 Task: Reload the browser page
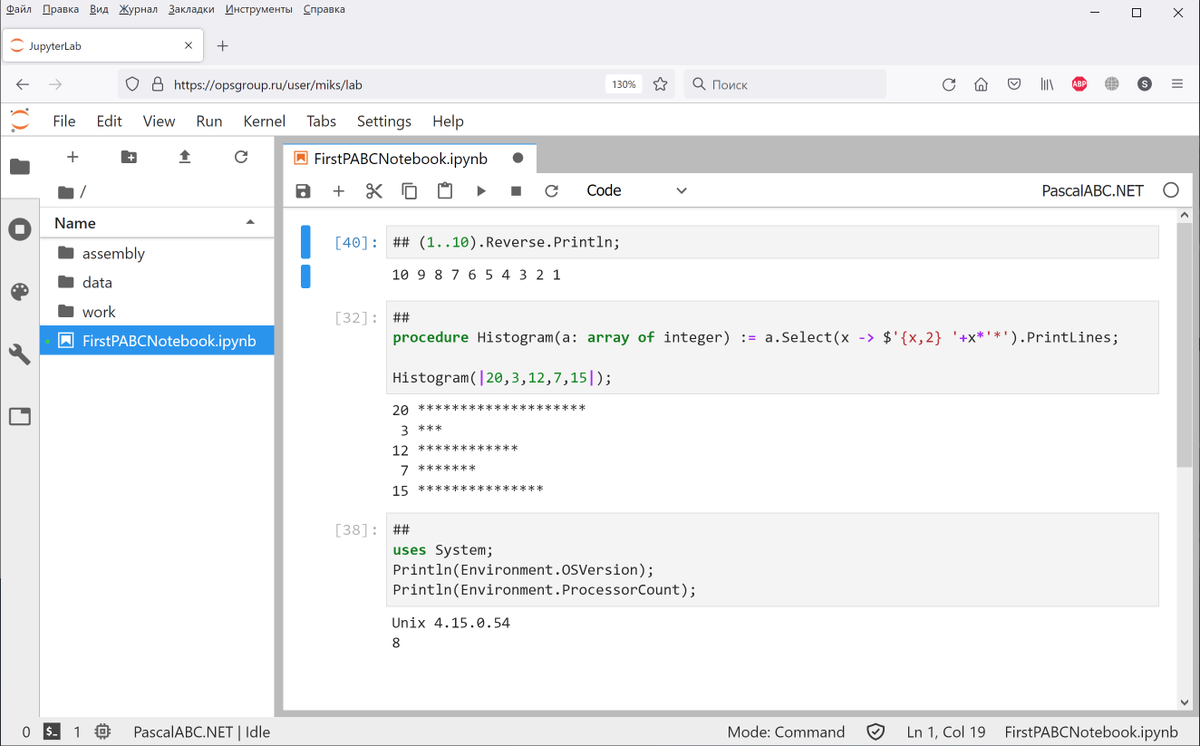(949, 85)
